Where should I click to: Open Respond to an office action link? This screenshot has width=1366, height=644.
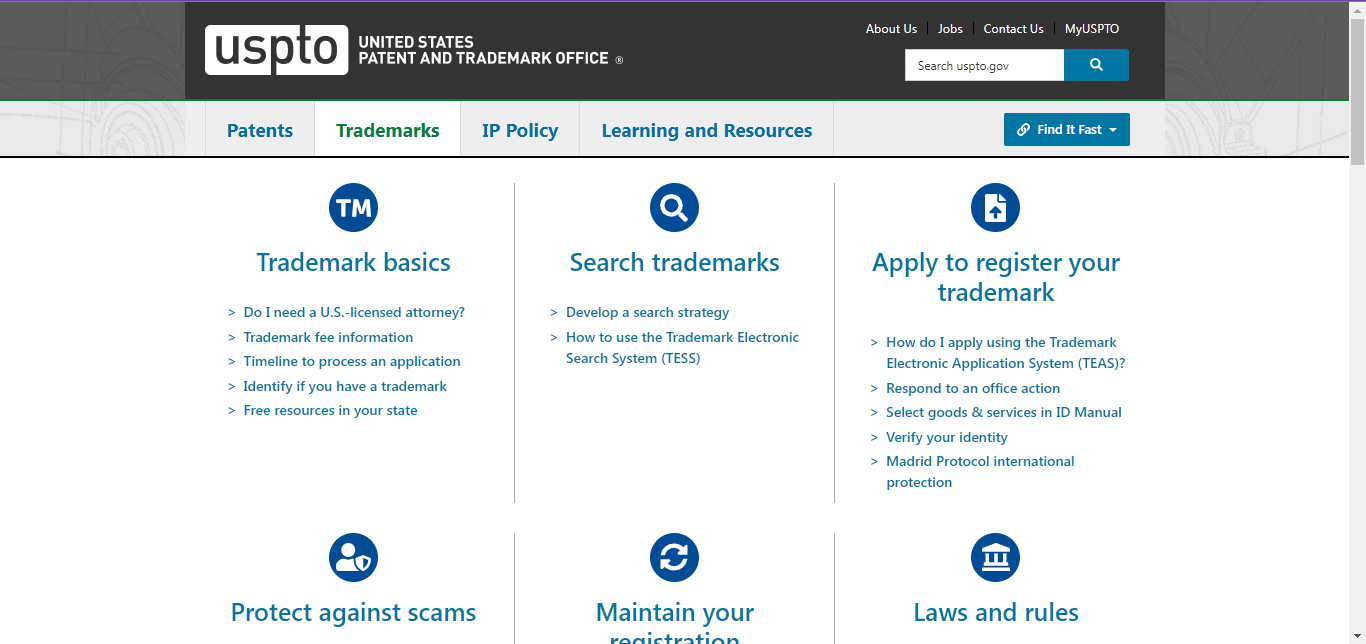point(972,388)
